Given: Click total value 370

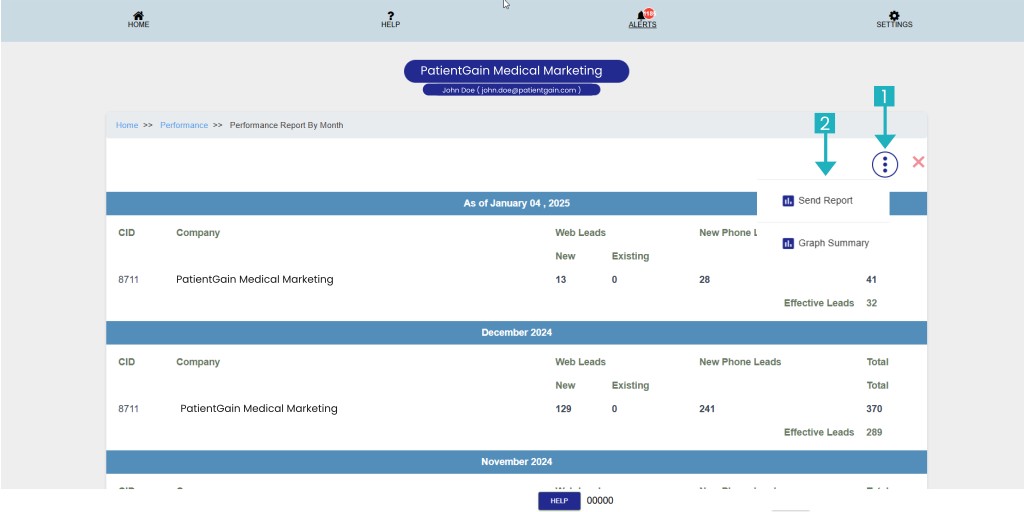Looking at the screenshot, I should pyautogui.click(x=874, y=409).
